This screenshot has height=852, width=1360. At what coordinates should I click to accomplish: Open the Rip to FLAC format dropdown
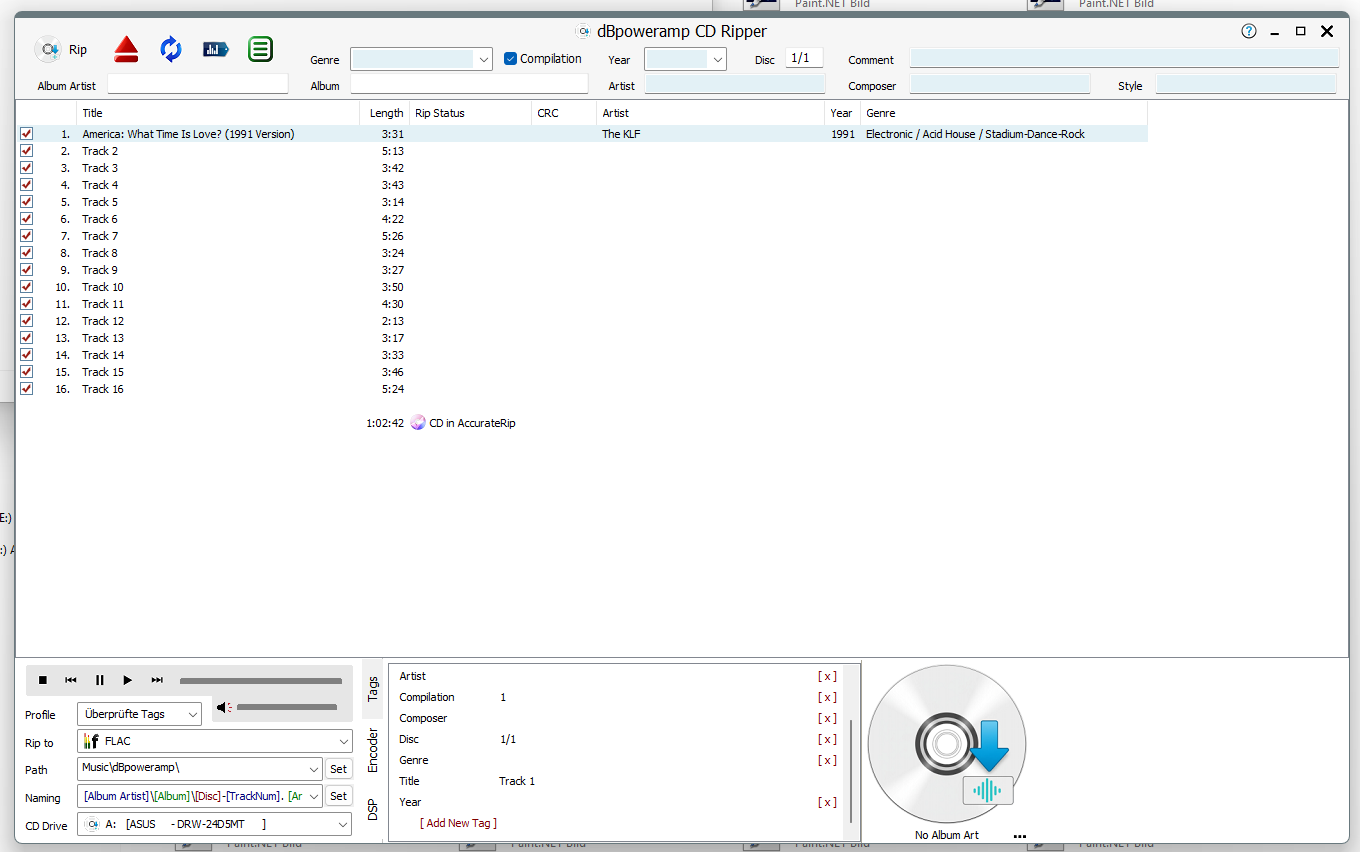coord(215,742)
